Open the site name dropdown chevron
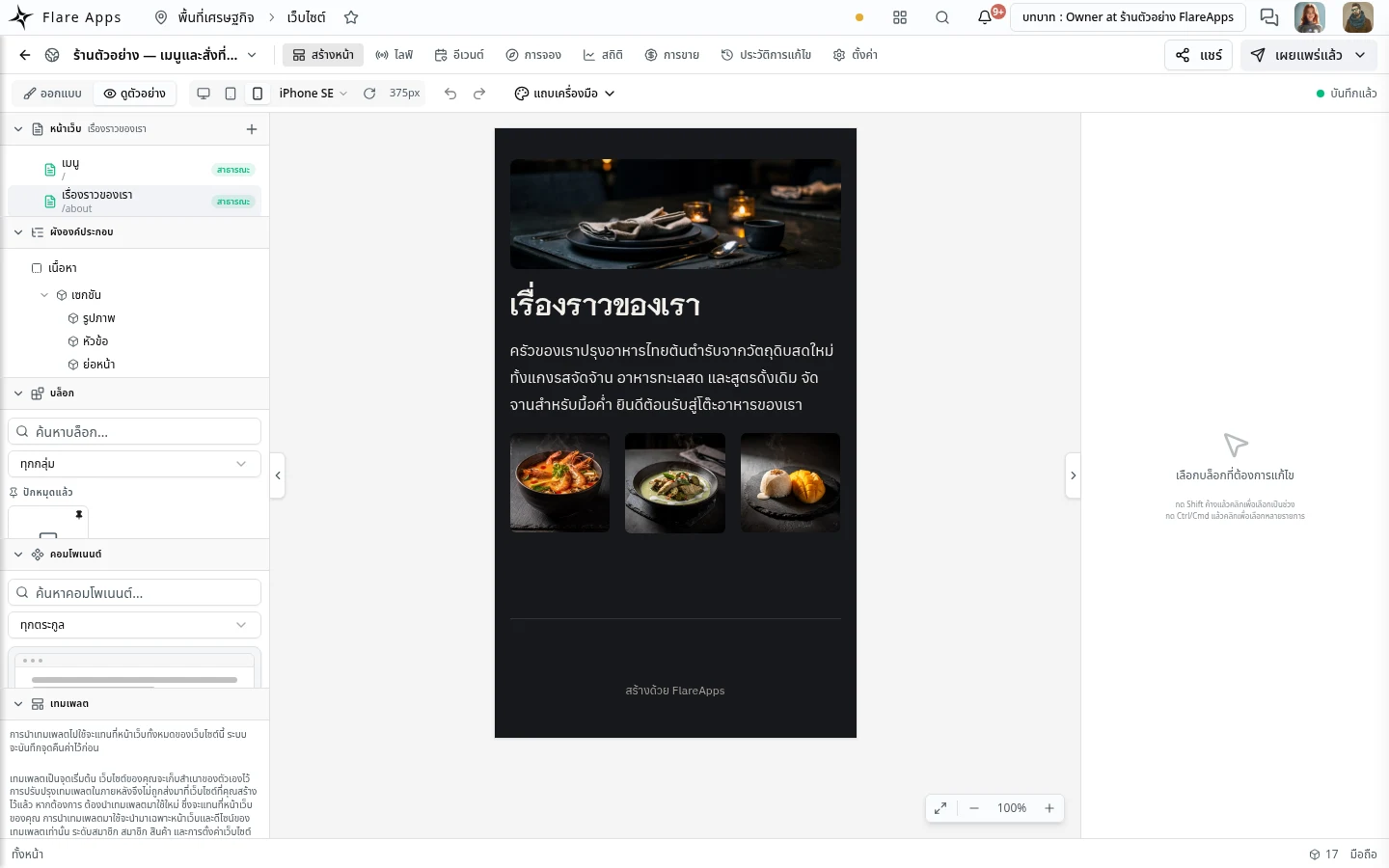The width and height of the screenshot is (1389, 868). (252, 55)
